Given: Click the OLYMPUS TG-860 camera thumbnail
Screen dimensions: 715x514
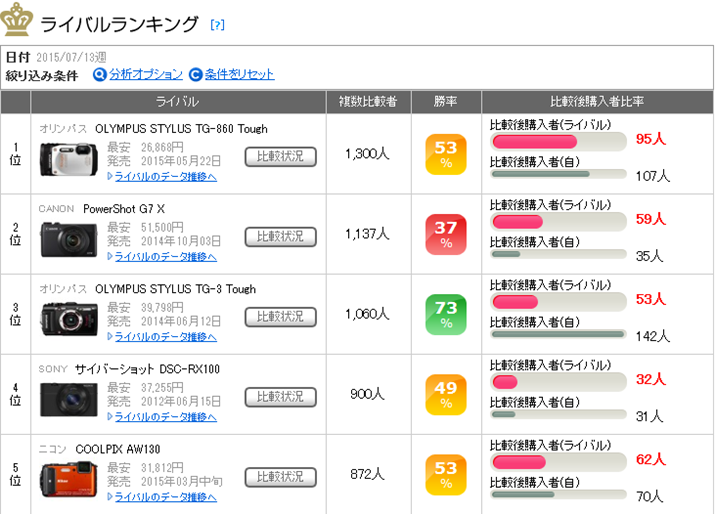Looking at the screenshot, I should [69, 158].
